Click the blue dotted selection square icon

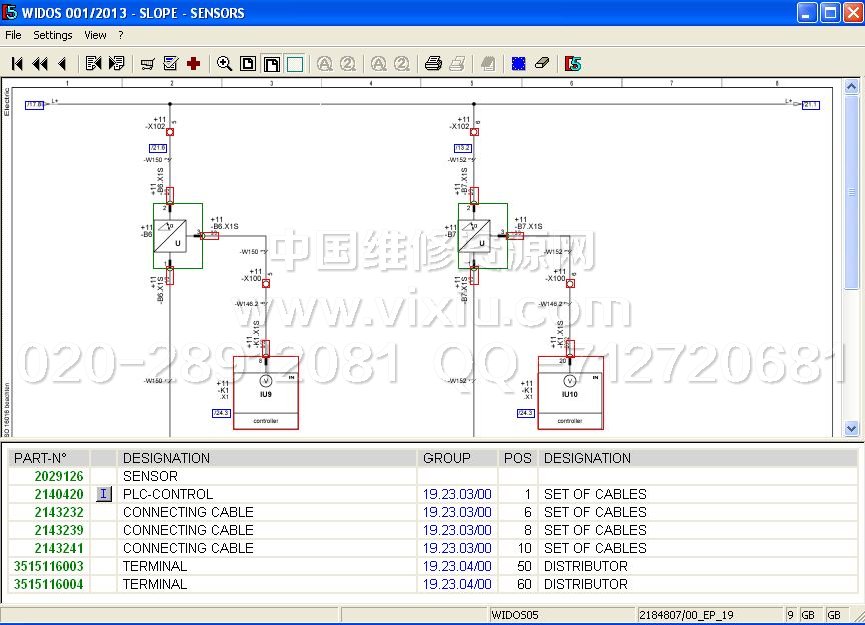click(518, 64)
